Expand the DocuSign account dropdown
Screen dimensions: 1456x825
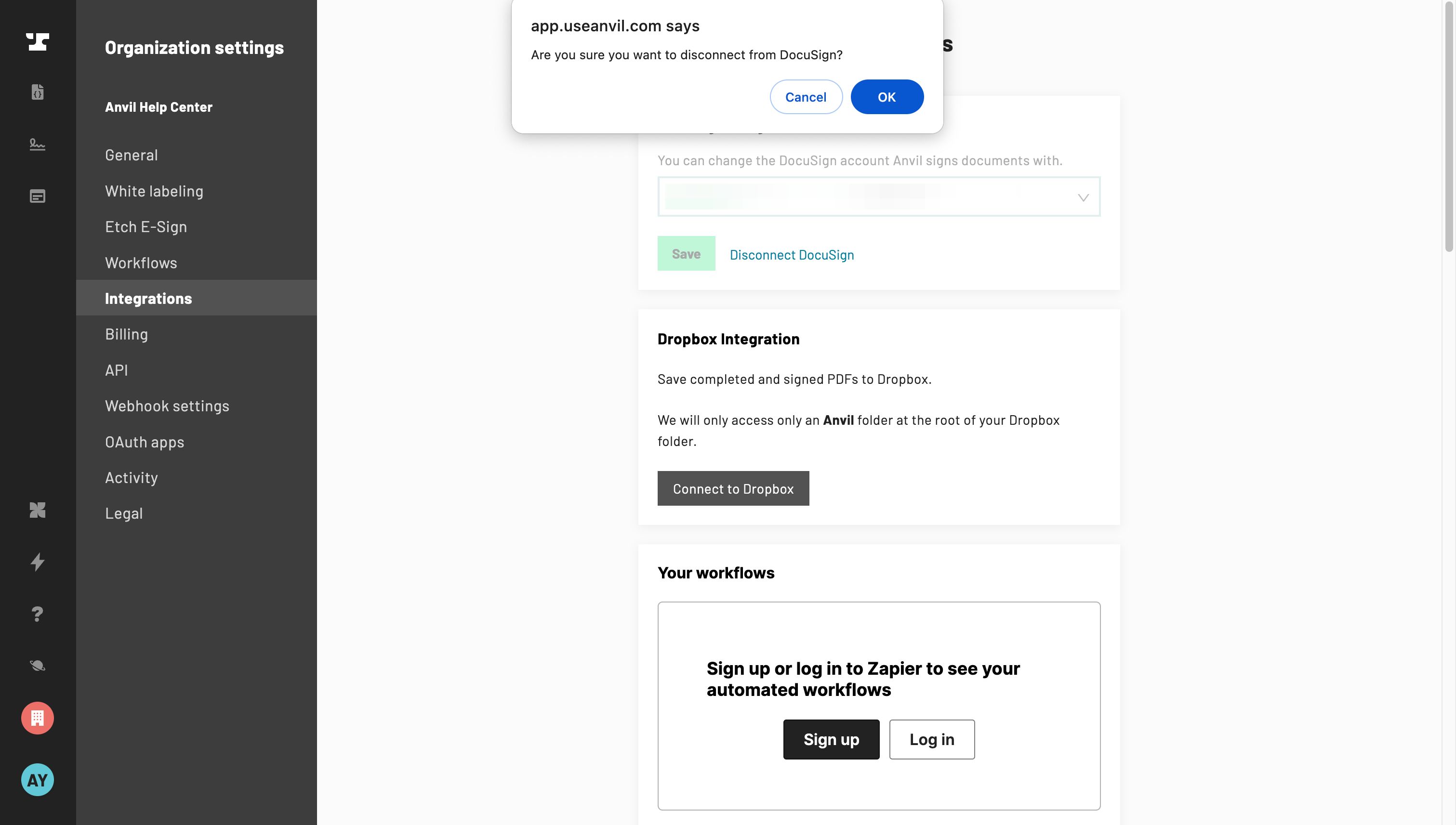1082,197
